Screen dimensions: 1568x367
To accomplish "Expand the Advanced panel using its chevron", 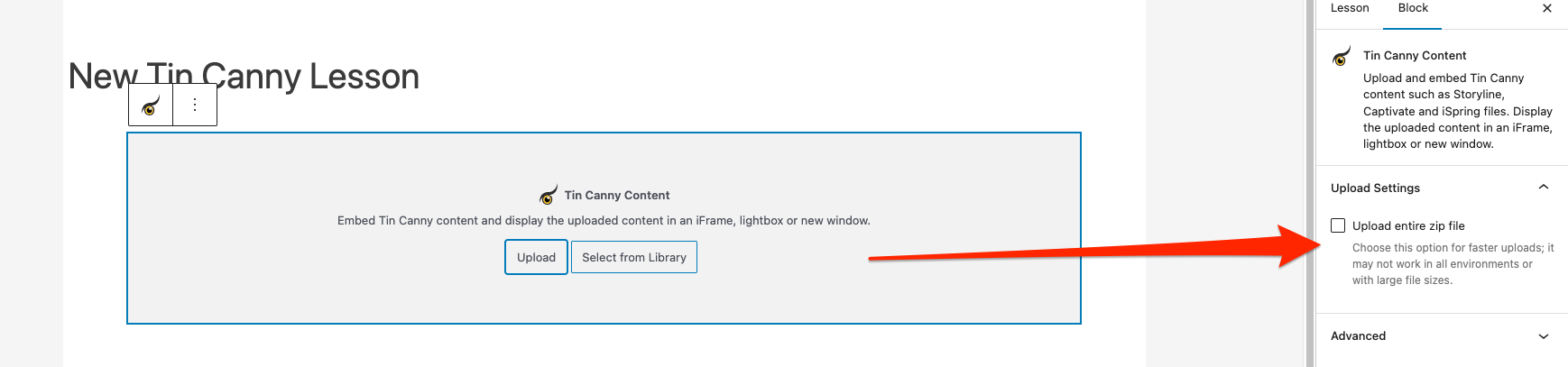I will coord(1543,336).
